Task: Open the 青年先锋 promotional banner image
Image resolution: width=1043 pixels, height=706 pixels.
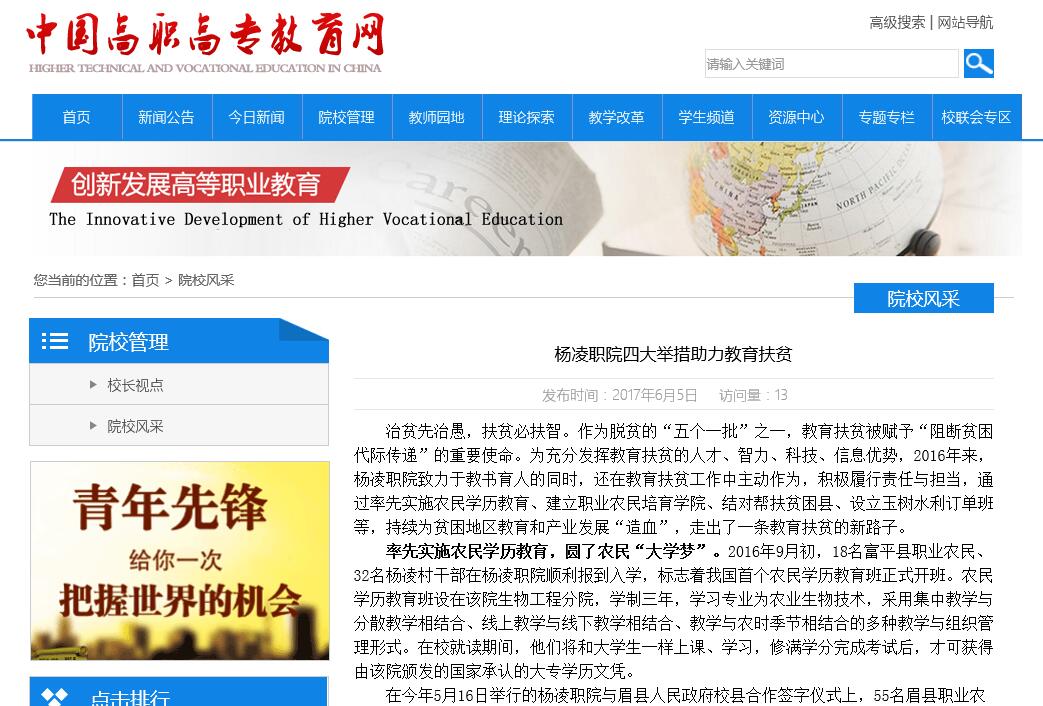Action: [179, 560]
